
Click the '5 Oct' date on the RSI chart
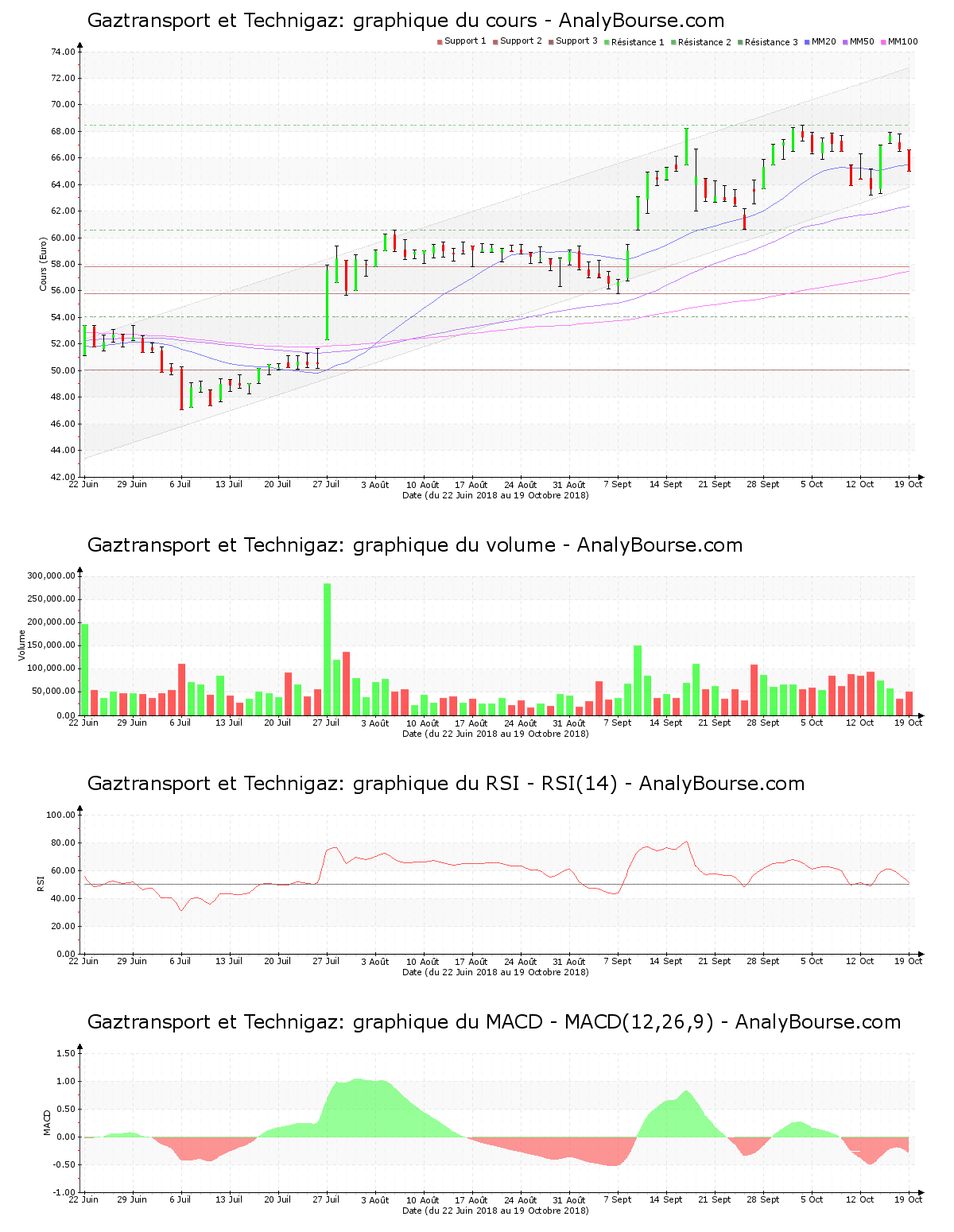[812, 961]
